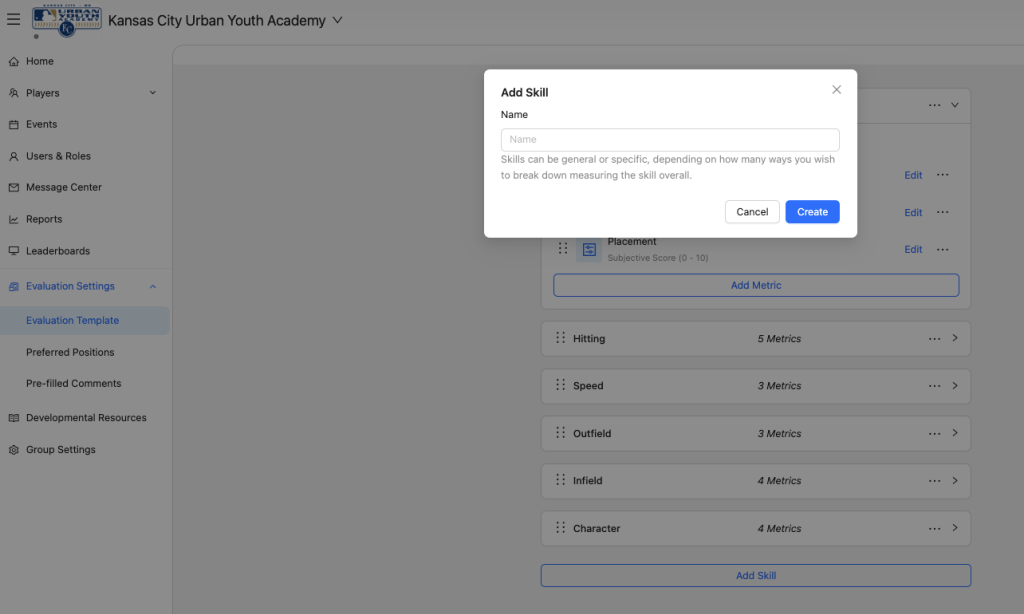This screenshot has width=1024, height=614.
Task: Click the Leaderboards sidebar icon
Action: coord(14,251)
